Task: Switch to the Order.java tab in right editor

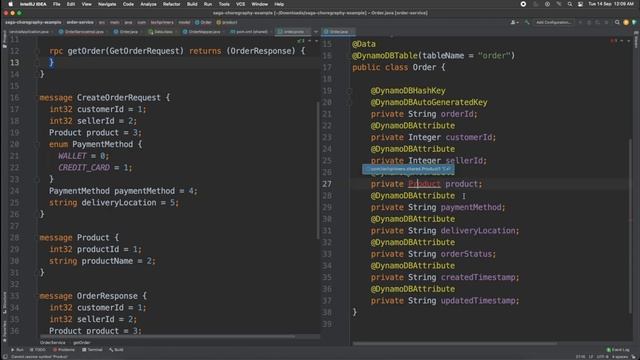Action: point(338,31)
